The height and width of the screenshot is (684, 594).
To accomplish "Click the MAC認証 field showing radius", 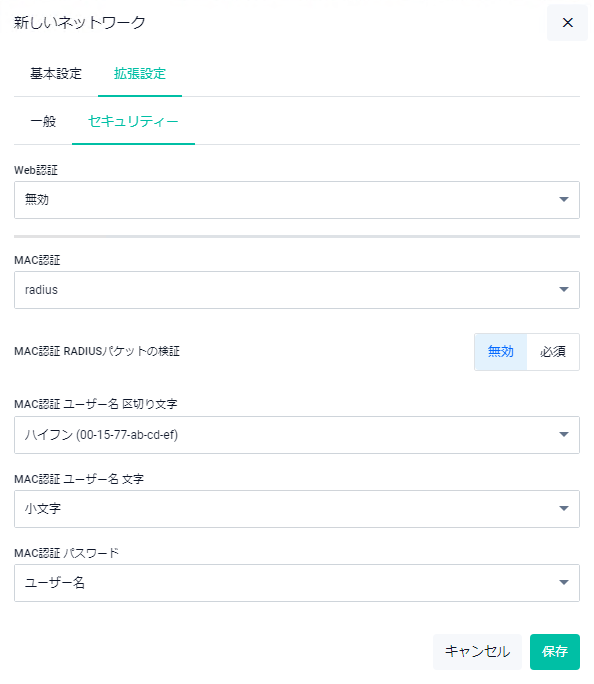I will [297, 290].
